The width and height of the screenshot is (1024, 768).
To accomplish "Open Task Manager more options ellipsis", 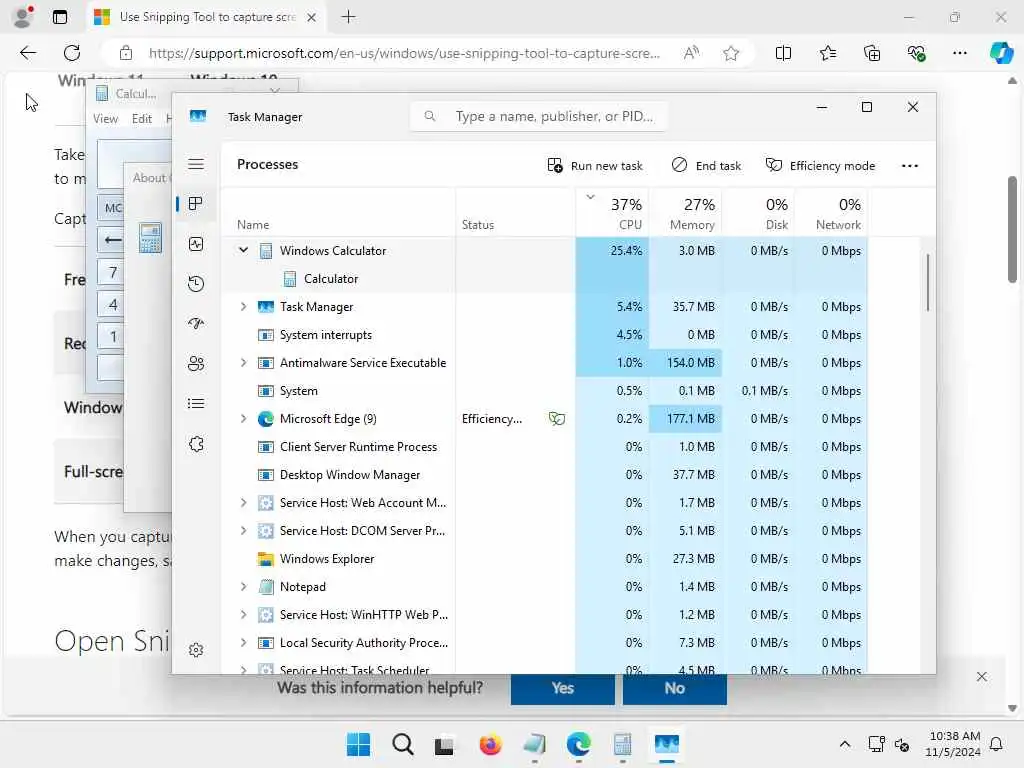I will click(x=910, y=166).
